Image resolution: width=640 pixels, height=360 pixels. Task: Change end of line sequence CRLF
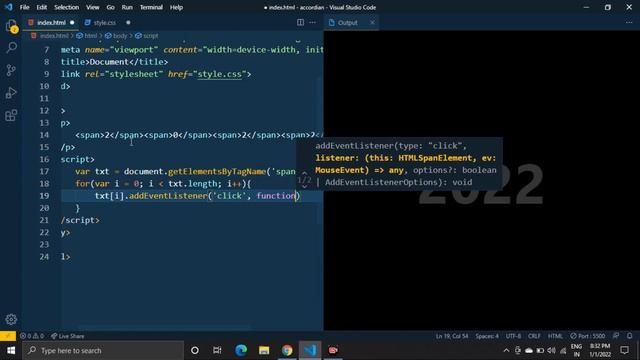point(534,336)
